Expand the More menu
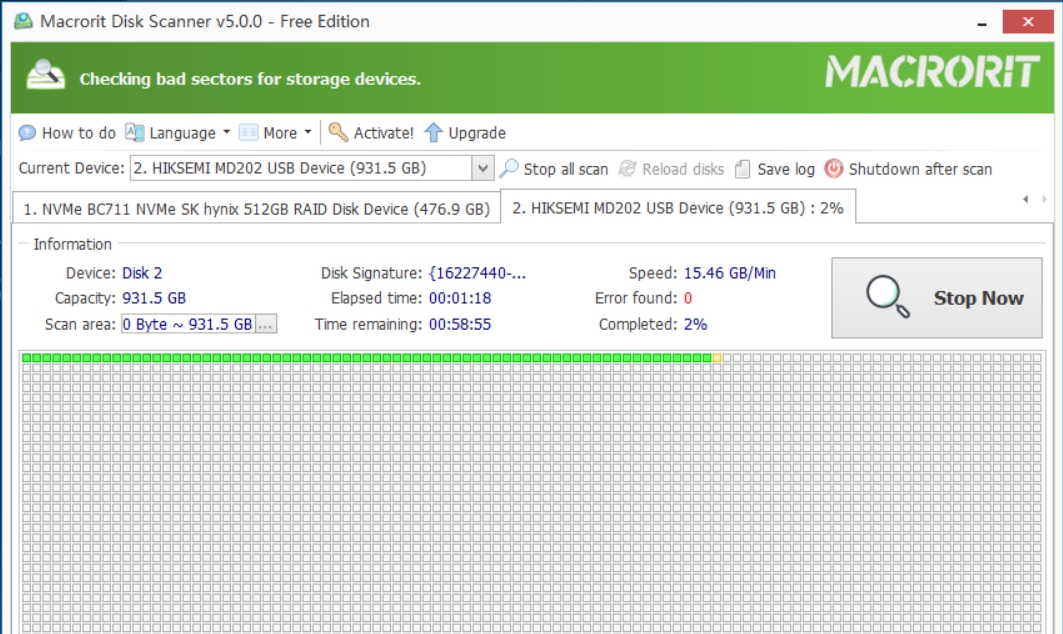1063x634 pixels. [279, 132]
